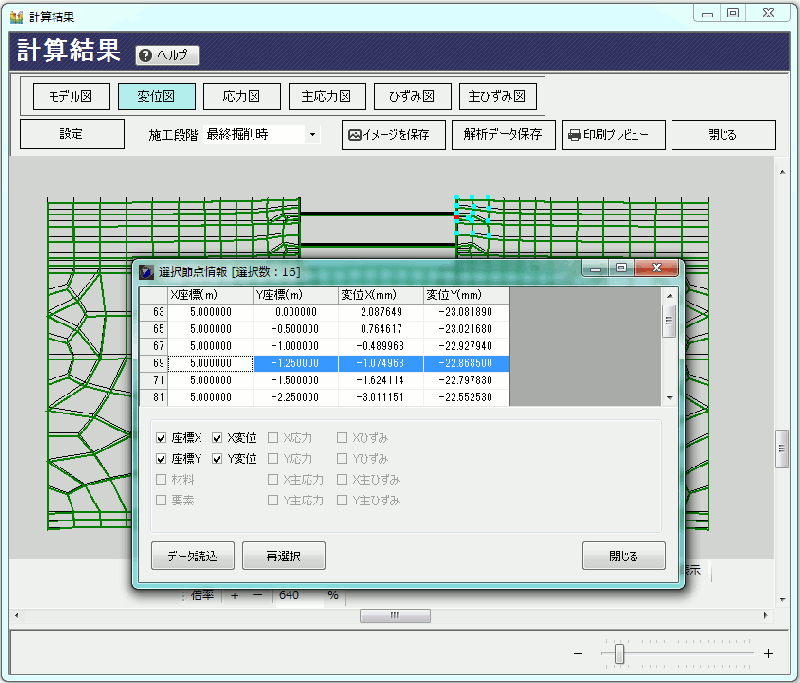Click the red selected node in diagram
This screenshot has height=683, width=800.
pyautogui.click(x=456, y=217)
